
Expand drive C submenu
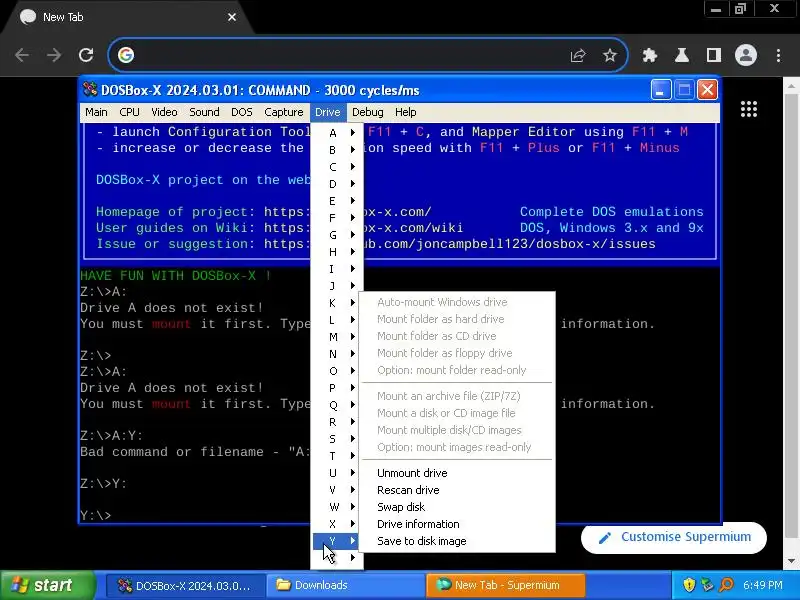click(x=337, y=167)
